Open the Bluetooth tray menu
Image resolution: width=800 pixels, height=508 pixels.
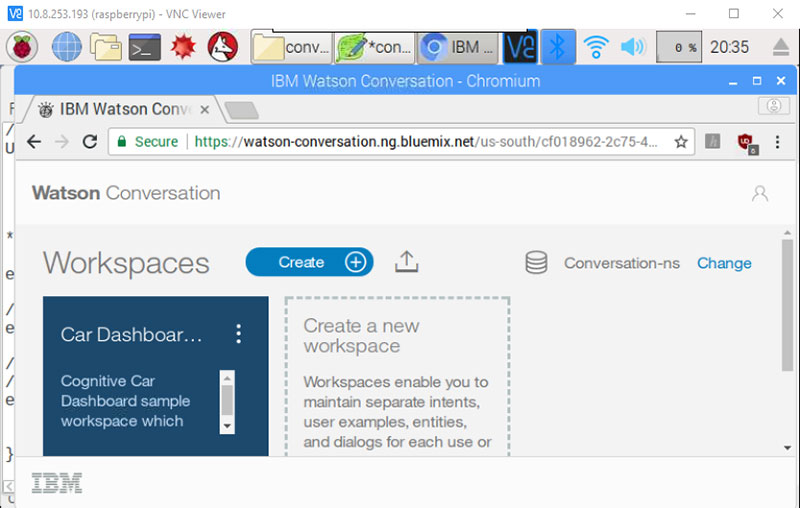point(558,47)
